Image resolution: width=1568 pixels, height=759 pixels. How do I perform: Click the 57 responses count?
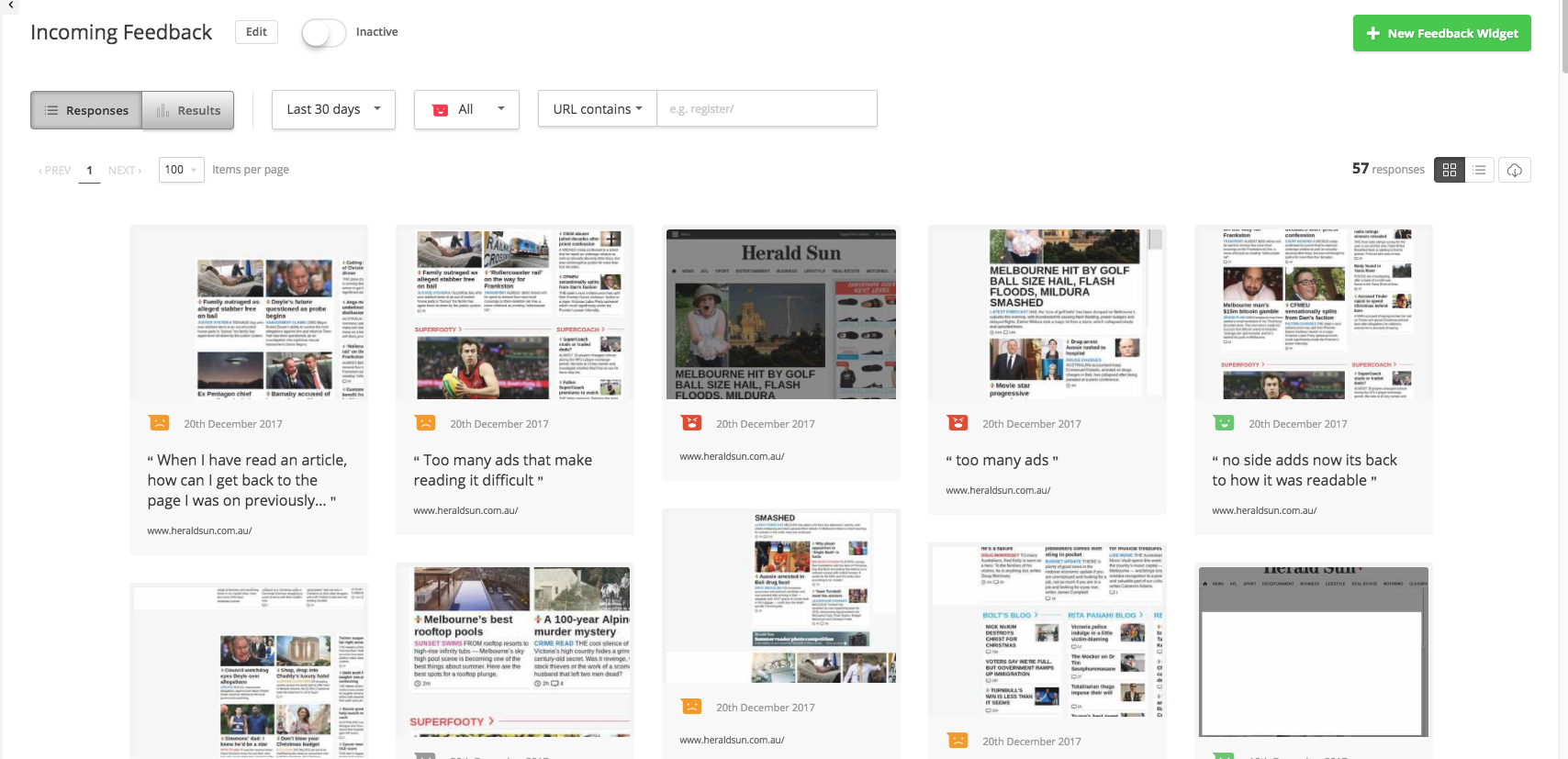(1388, 169)
